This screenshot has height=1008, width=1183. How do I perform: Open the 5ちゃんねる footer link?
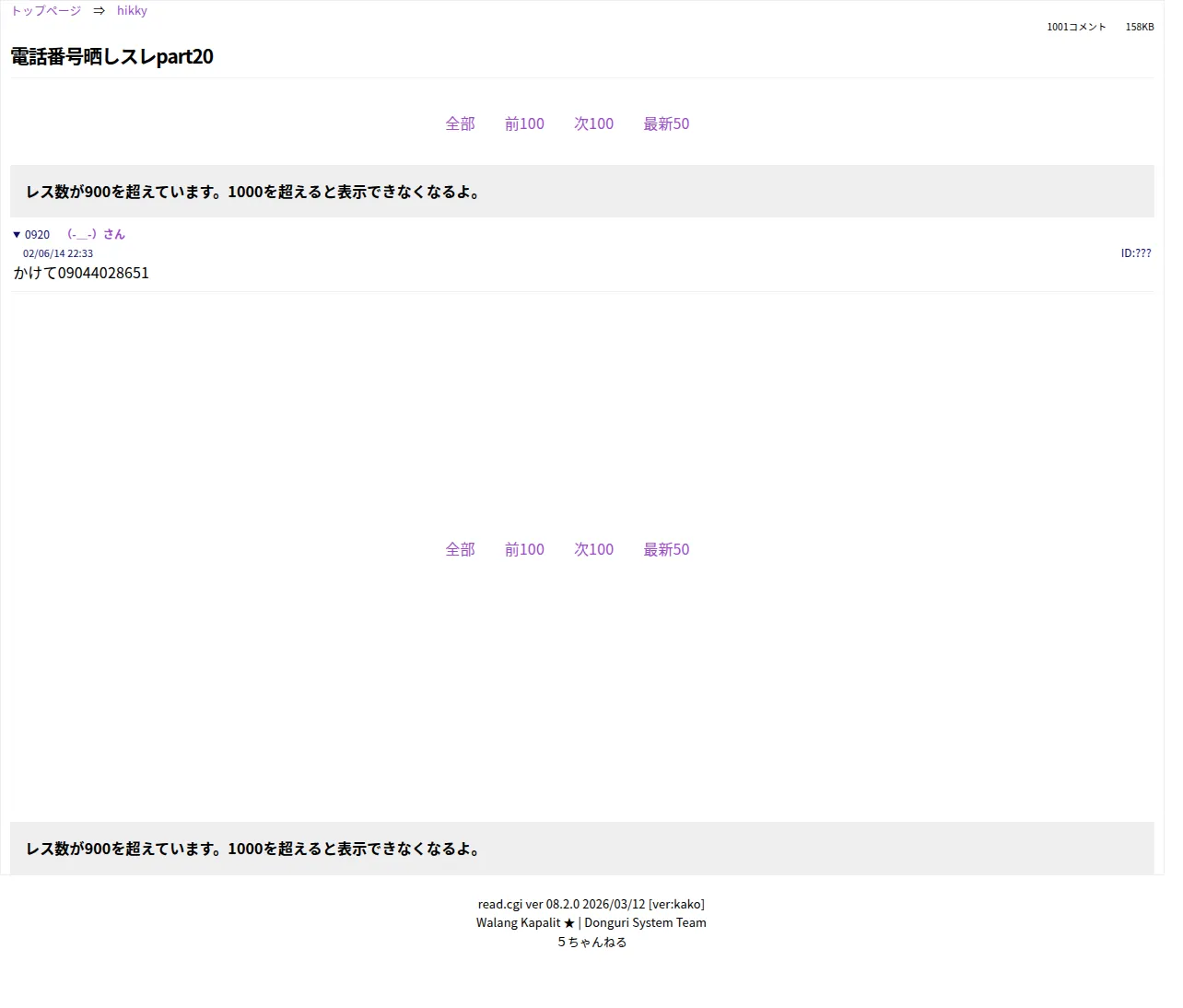tap(591, 942)
